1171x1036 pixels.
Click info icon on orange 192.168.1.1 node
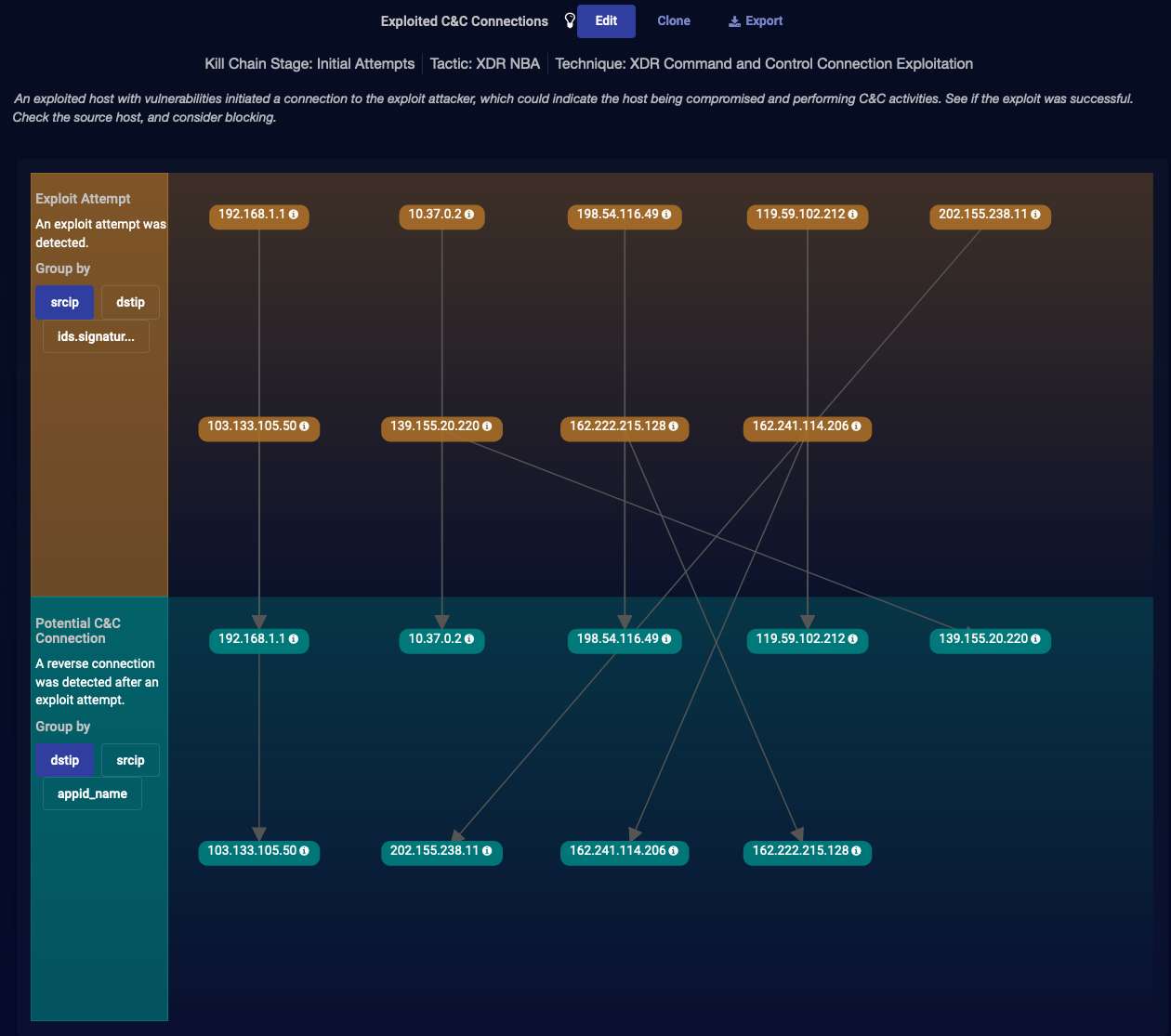(294, 215)
